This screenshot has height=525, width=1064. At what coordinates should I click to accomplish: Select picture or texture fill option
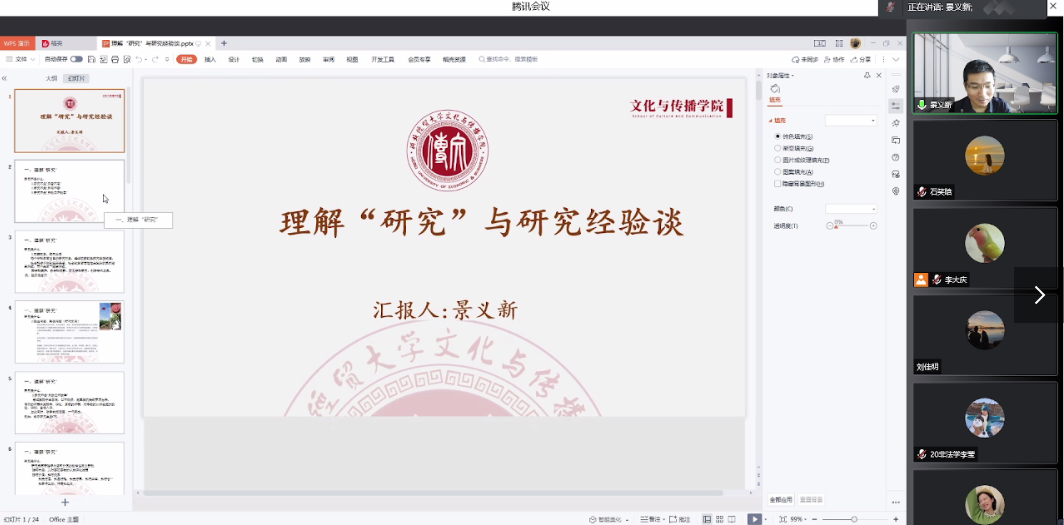777,160
